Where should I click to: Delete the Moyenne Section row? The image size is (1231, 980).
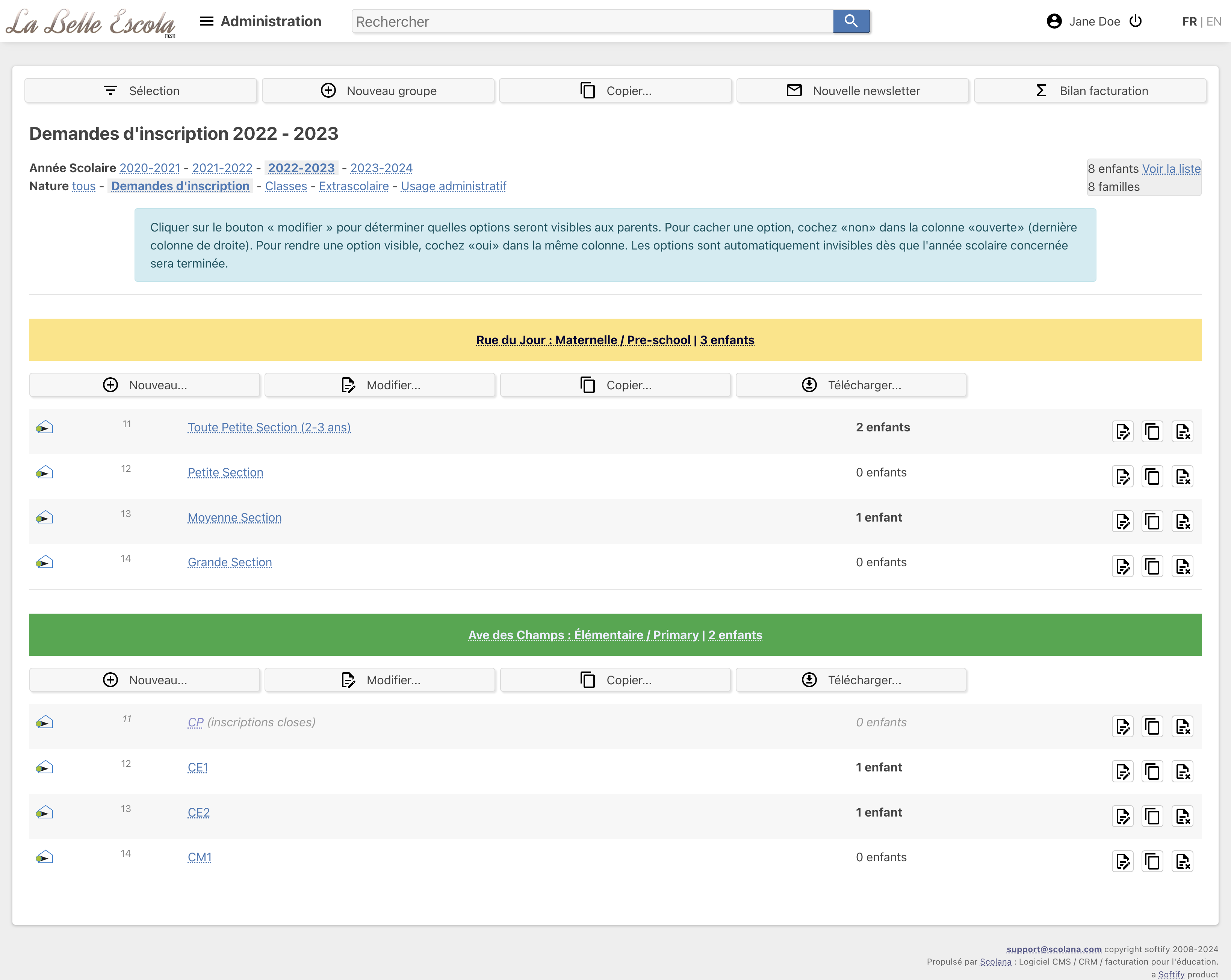click(x=1183, y=521)
